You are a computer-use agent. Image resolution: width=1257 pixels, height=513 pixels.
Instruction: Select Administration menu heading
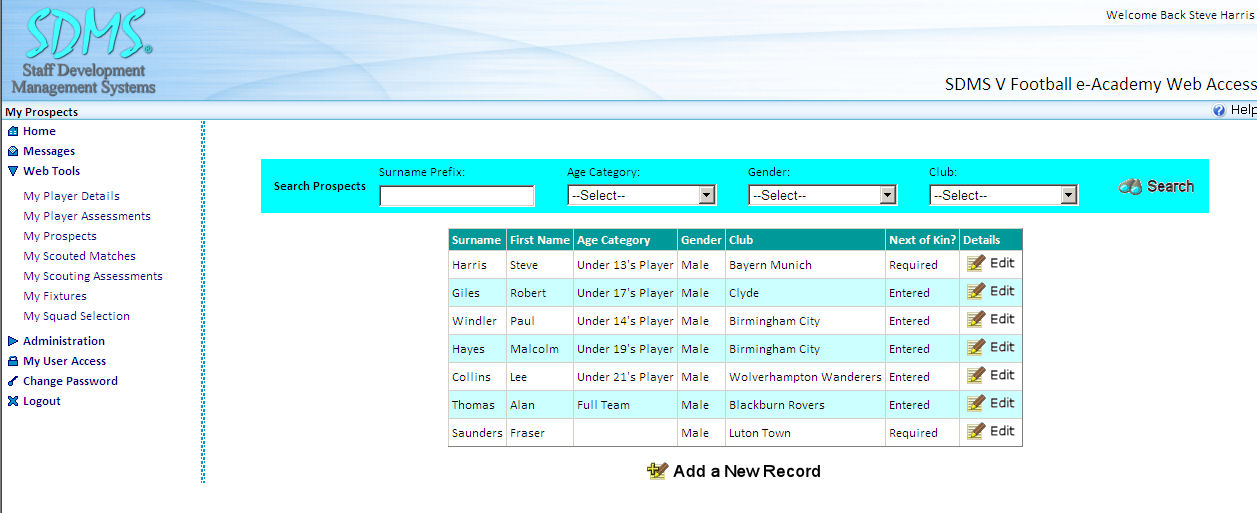point(64,341)
